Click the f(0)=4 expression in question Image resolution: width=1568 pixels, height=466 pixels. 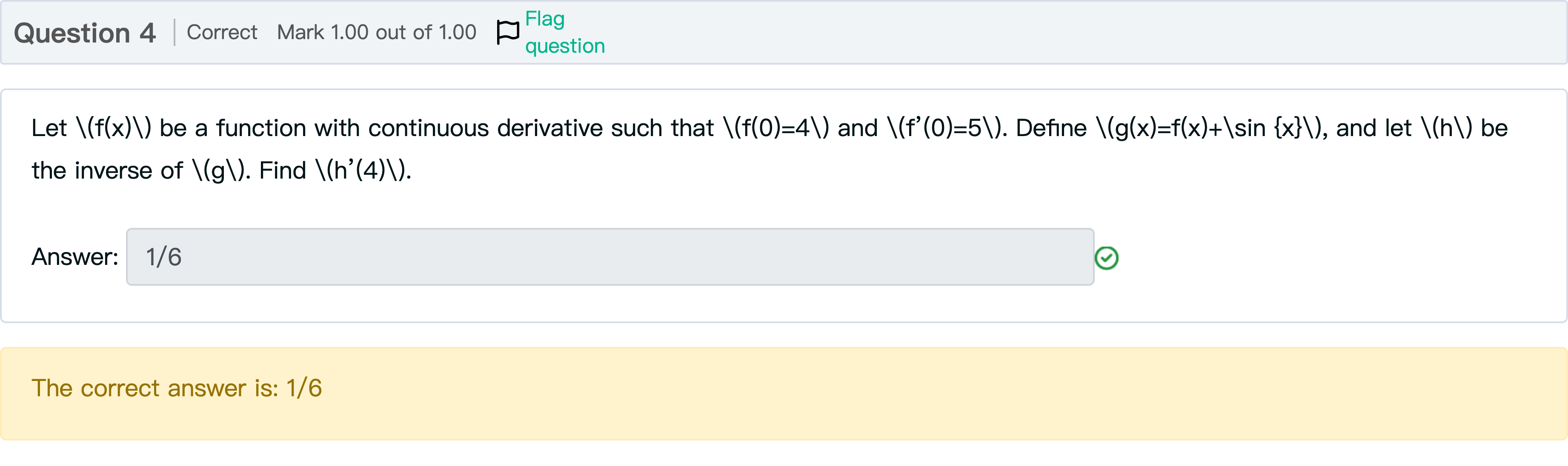pos(776,128)
